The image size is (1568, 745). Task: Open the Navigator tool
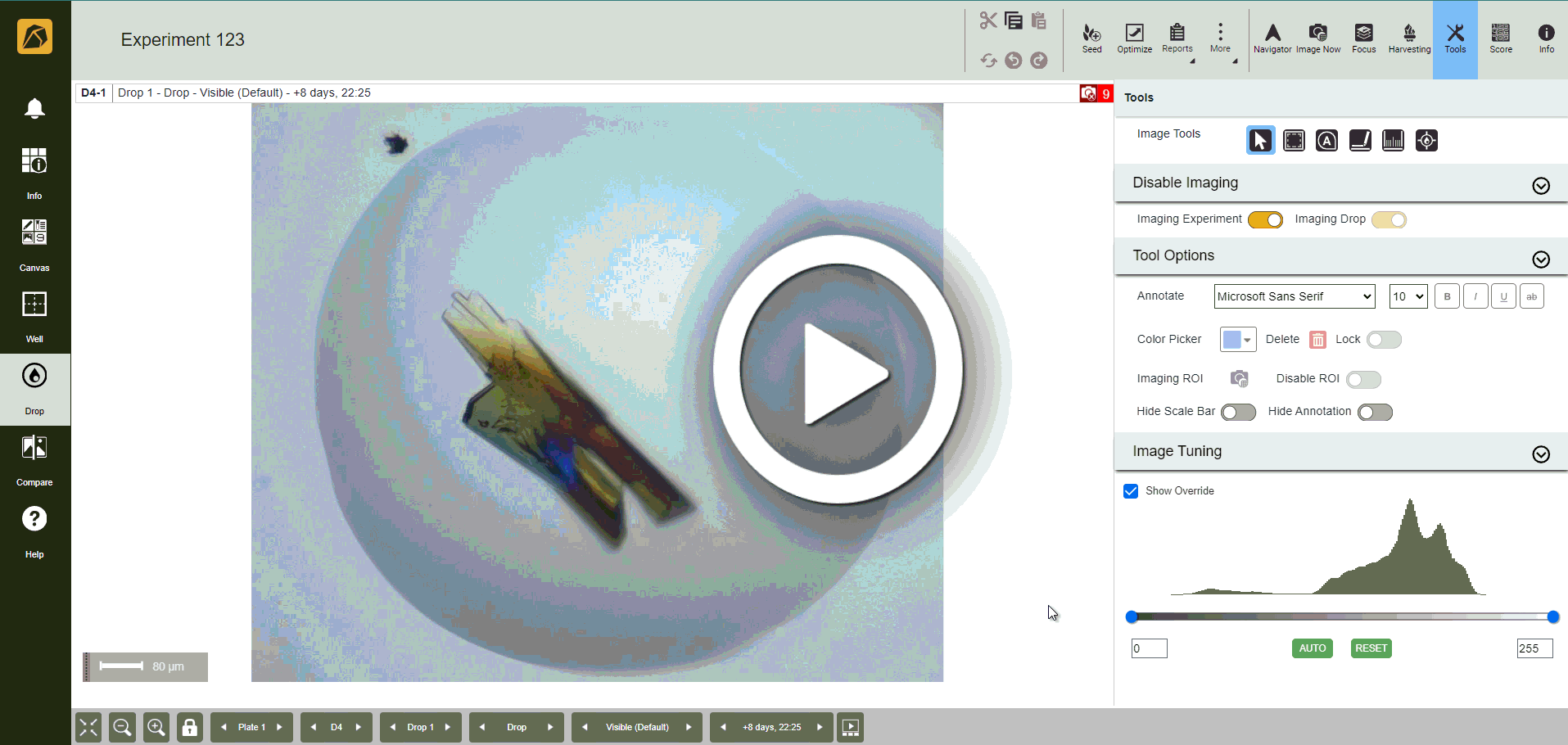tap(1272, 38)
